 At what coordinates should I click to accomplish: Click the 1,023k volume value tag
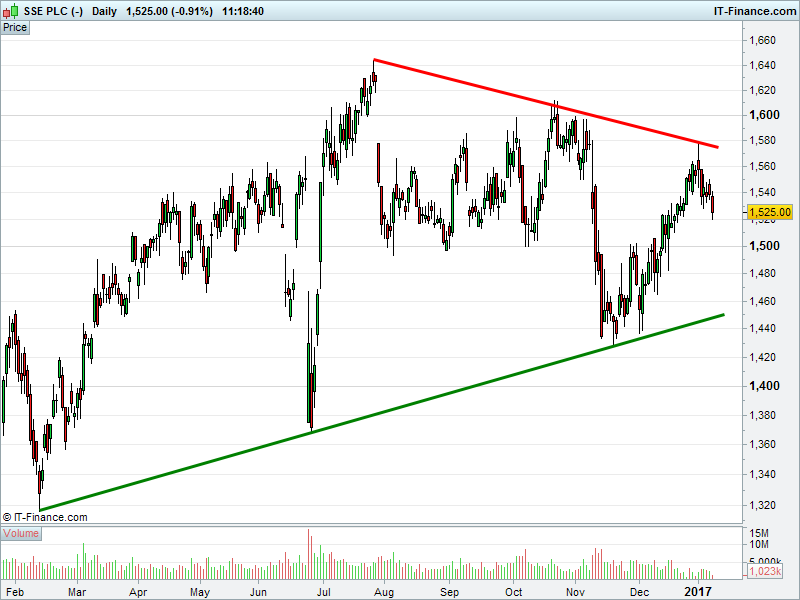coord(765,571)
